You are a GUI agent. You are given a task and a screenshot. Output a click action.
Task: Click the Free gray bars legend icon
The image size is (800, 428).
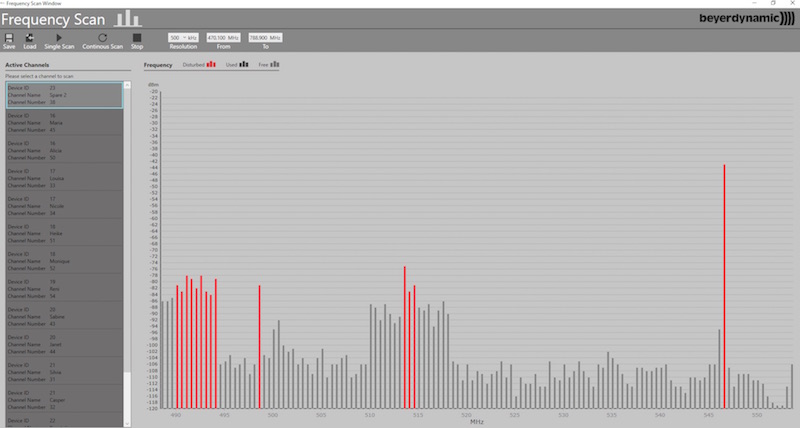[274, 64]
